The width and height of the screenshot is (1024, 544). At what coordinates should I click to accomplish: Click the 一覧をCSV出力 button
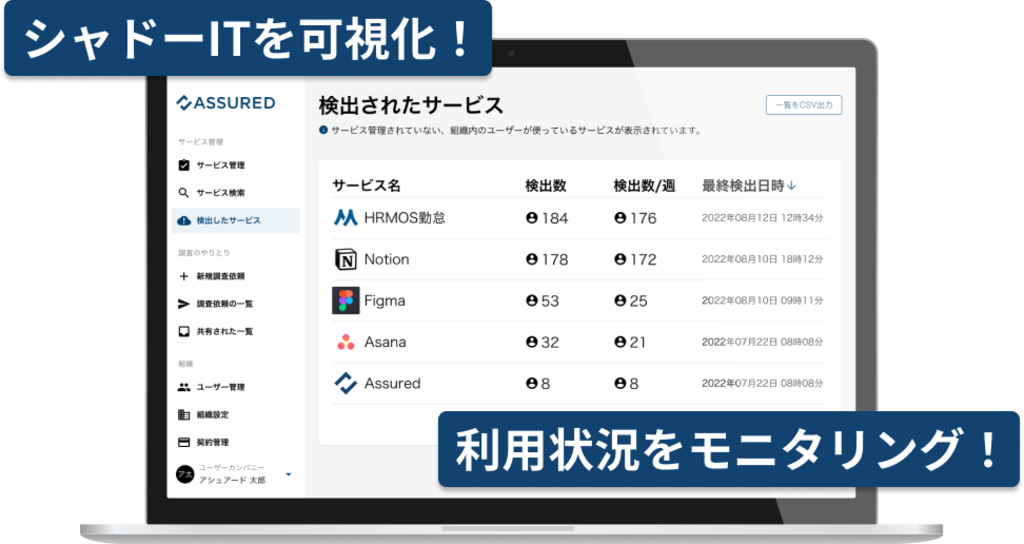[x=804, y=105]
